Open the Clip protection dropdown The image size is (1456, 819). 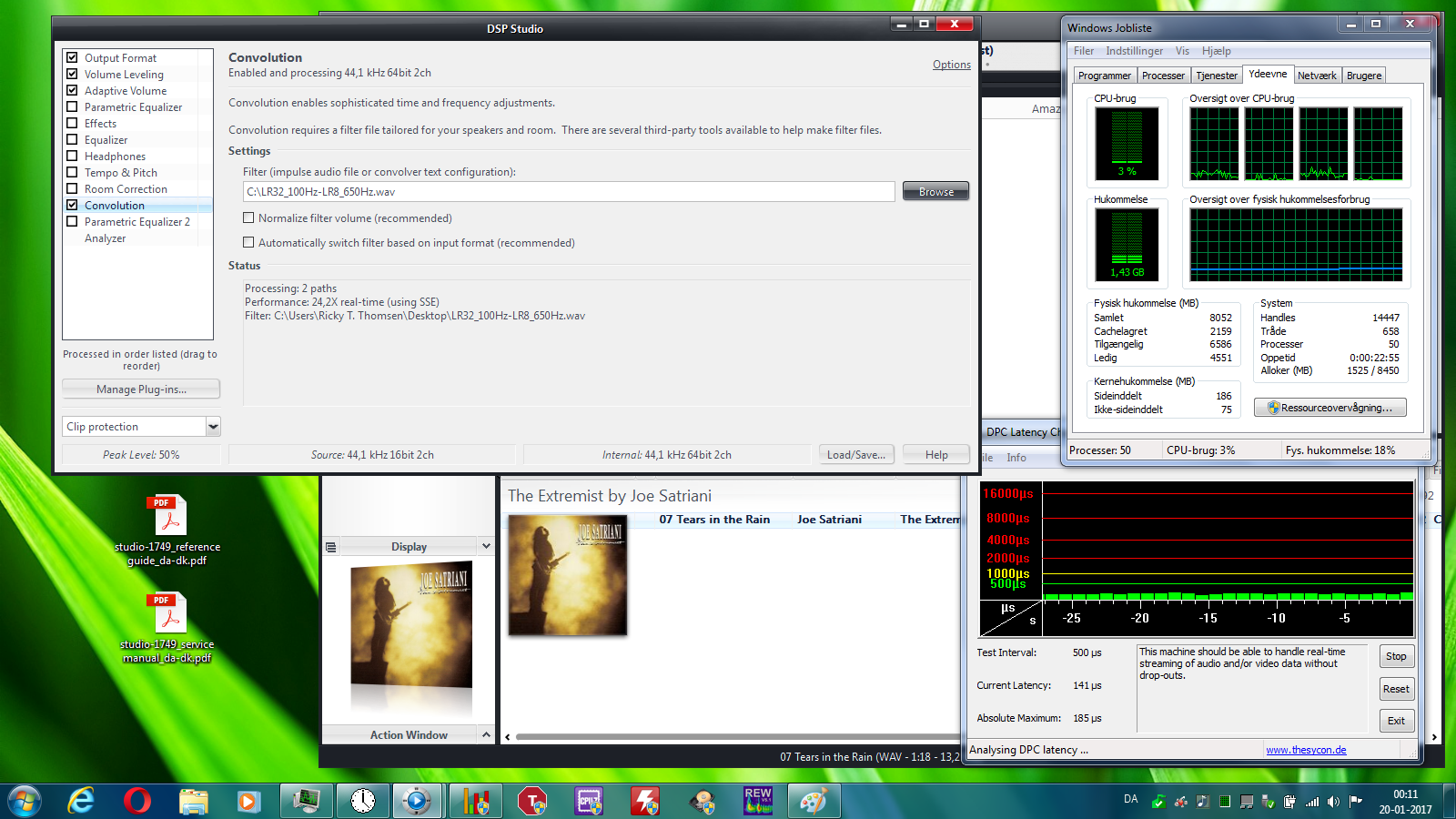213,426
